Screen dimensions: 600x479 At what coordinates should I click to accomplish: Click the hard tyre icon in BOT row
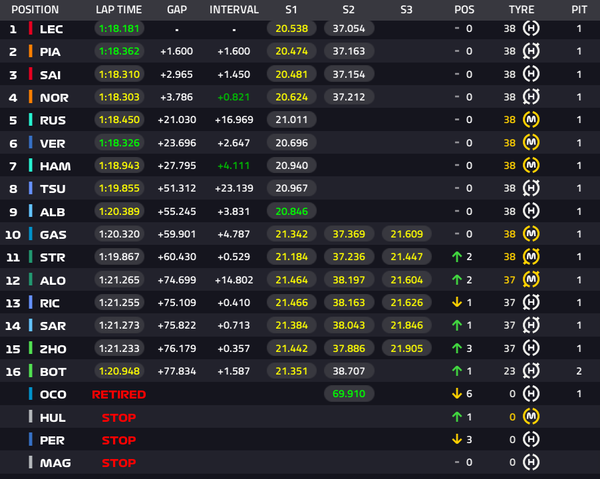point(531,371)
